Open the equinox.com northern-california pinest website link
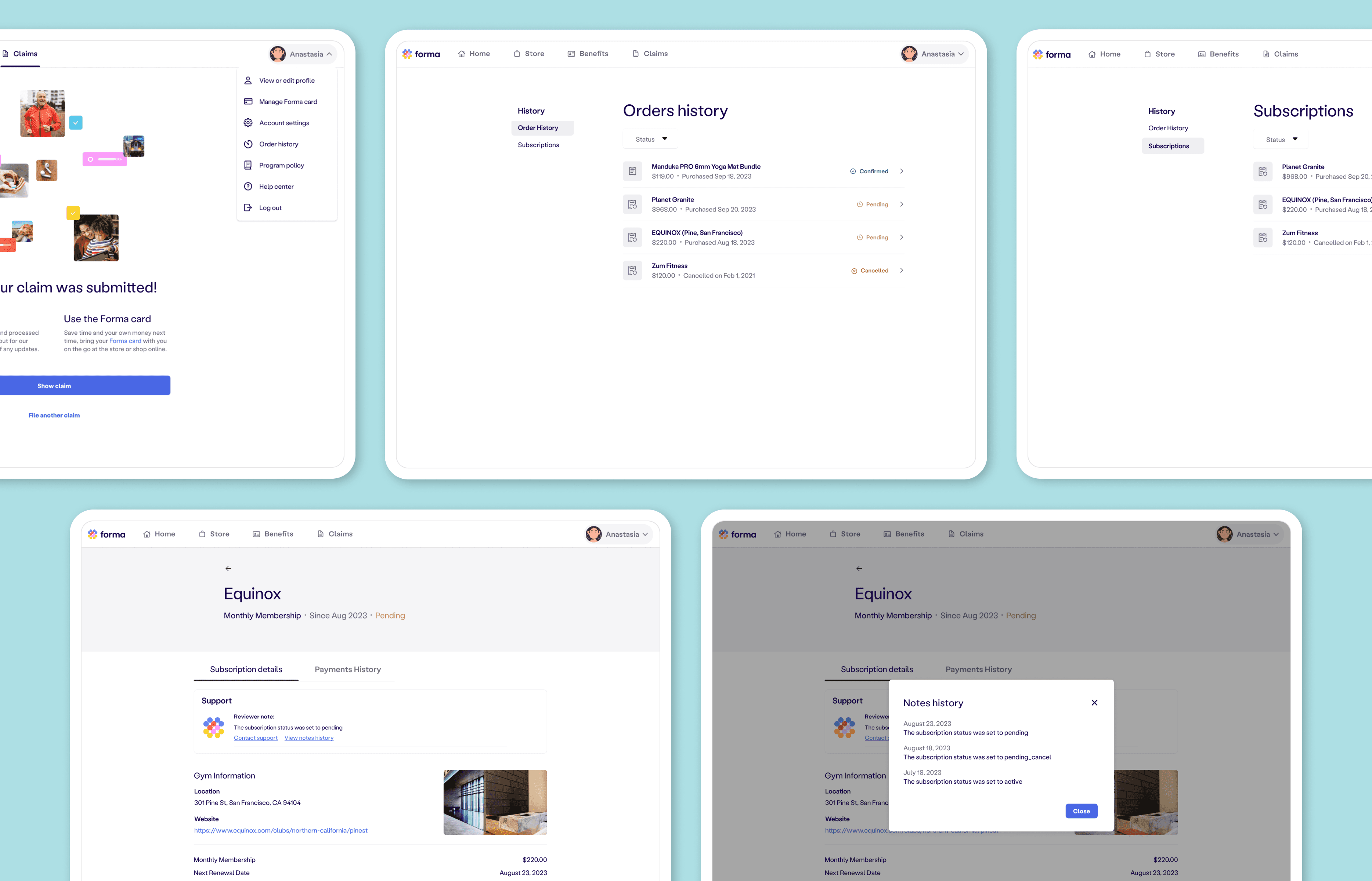 coord(281,831)
